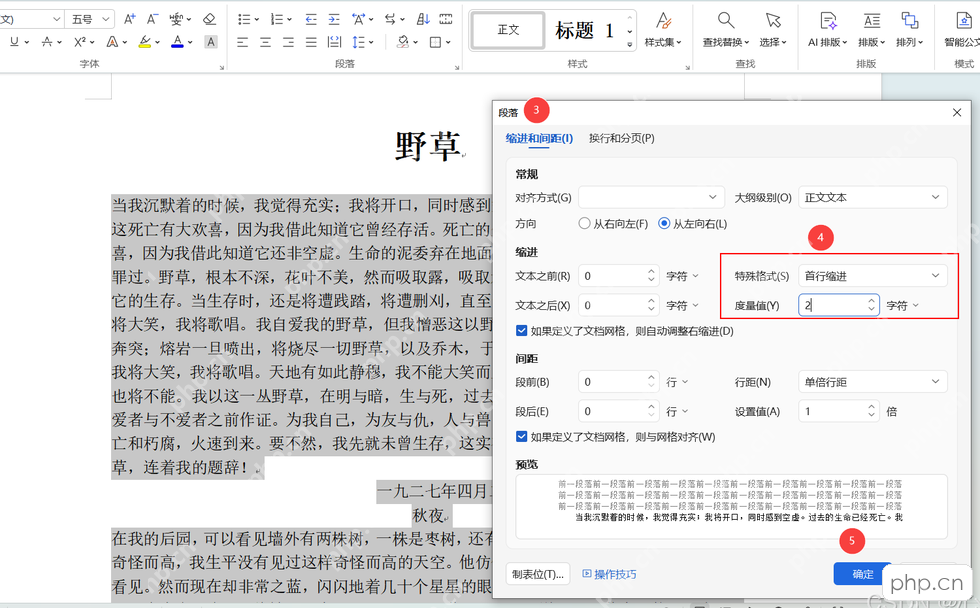
Task: Apply distributed alignment
Action: (334, 42)
